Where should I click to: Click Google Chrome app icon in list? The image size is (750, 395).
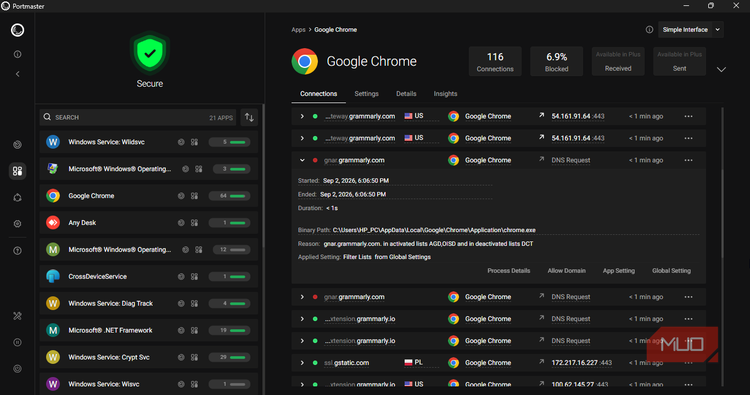[x=53, y=196]
